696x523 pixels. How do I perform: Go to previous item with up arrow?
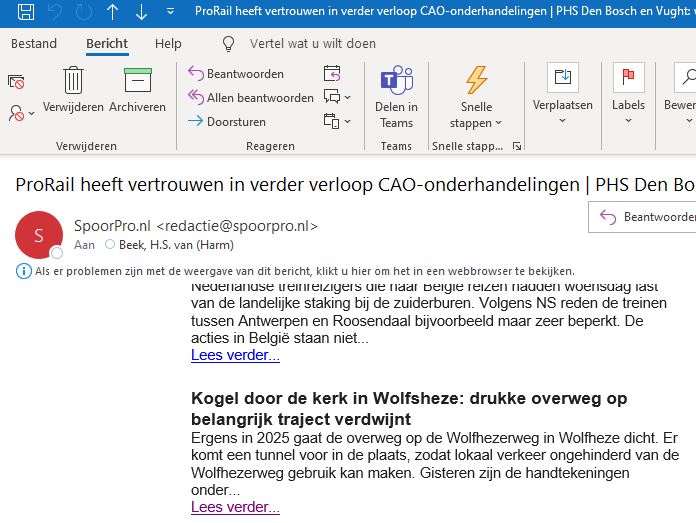112,13
